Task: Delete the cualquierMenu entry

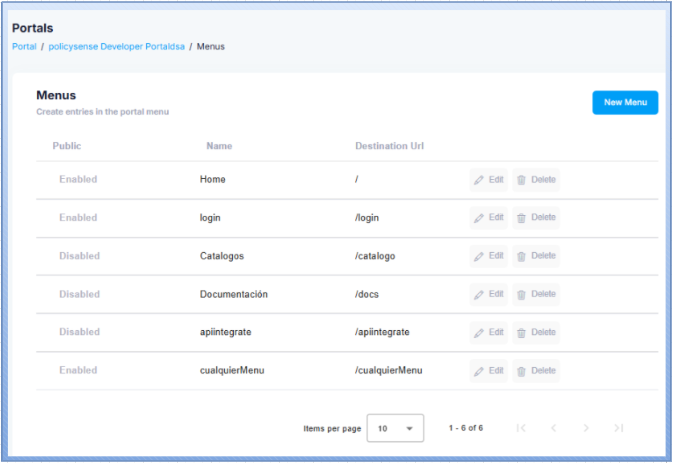Action: [x=535, y=370]
